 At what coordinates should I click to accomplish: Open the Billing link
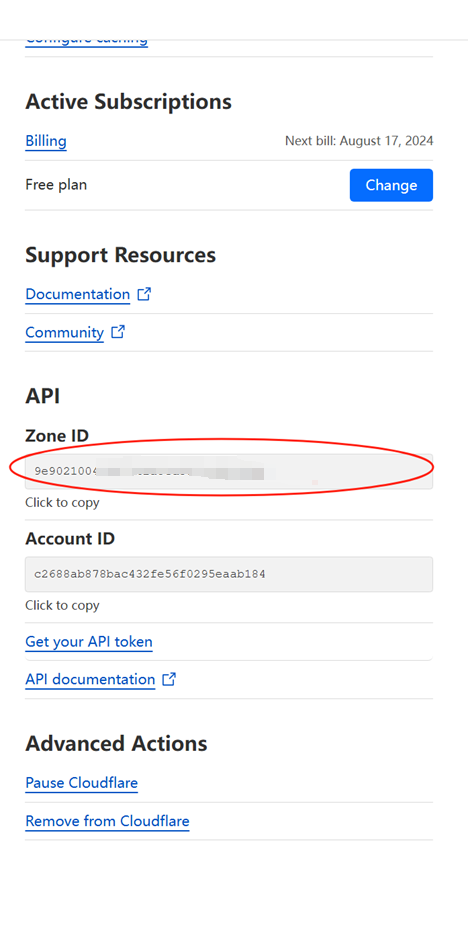(x=46, y=141)
